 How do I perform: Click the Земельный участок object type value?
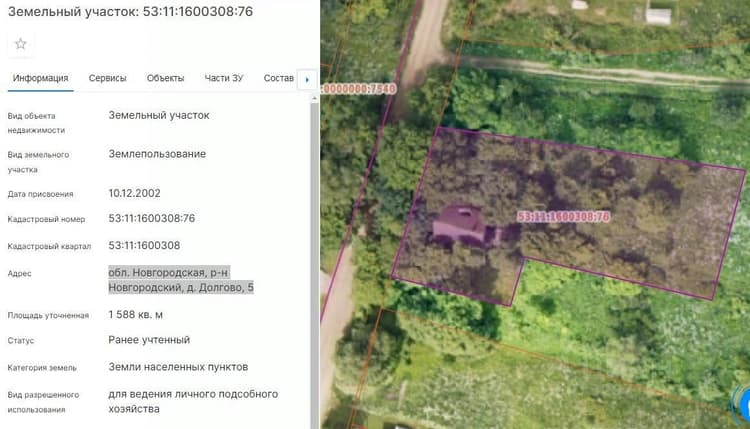[159, 115]
